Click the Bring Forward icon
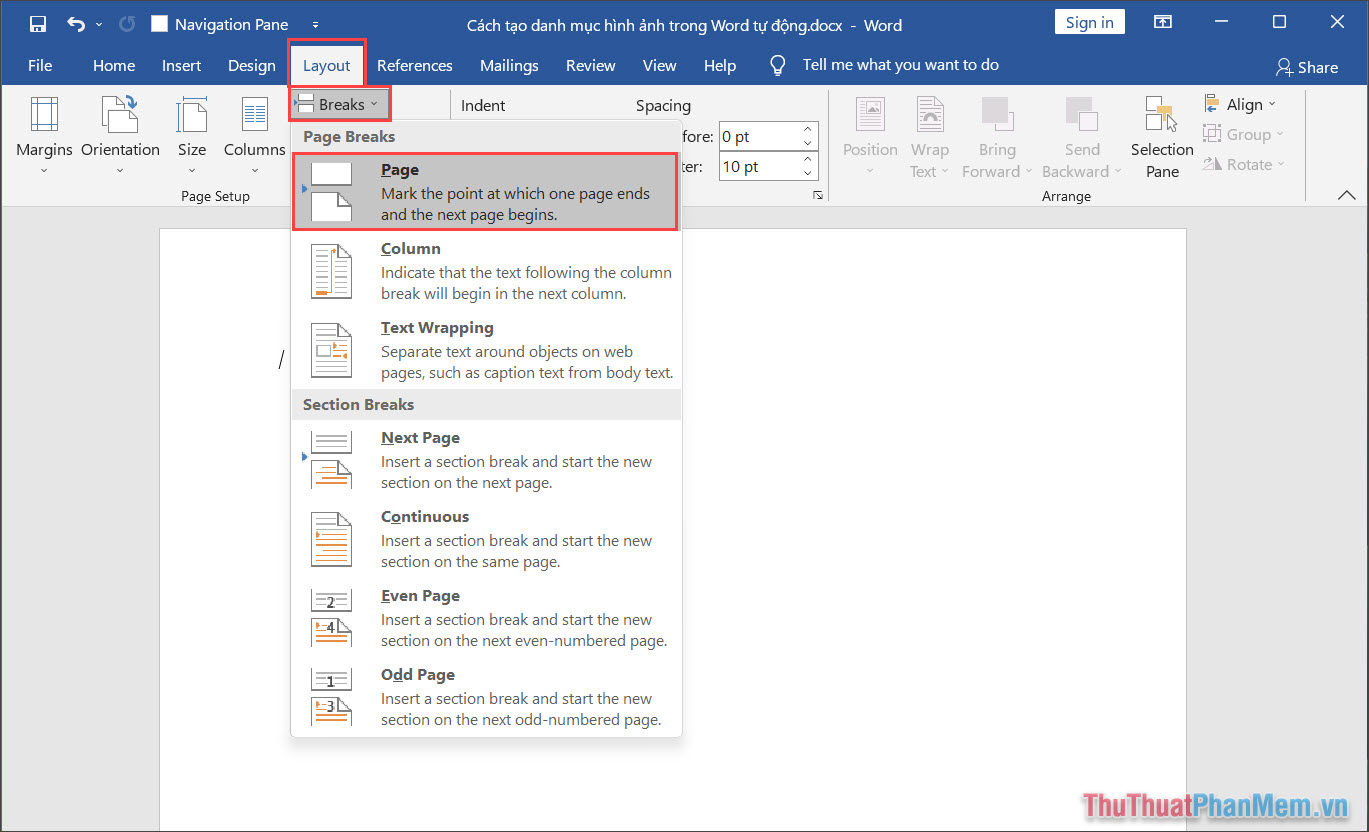 996,115
